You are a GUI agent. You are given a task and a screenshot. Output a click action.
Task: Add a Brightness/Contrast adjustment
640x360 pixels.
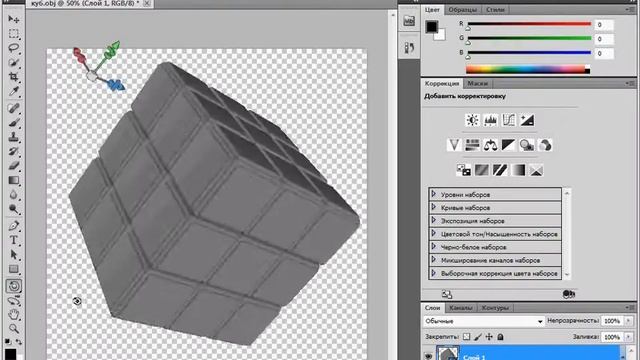[x=472, y=120]
